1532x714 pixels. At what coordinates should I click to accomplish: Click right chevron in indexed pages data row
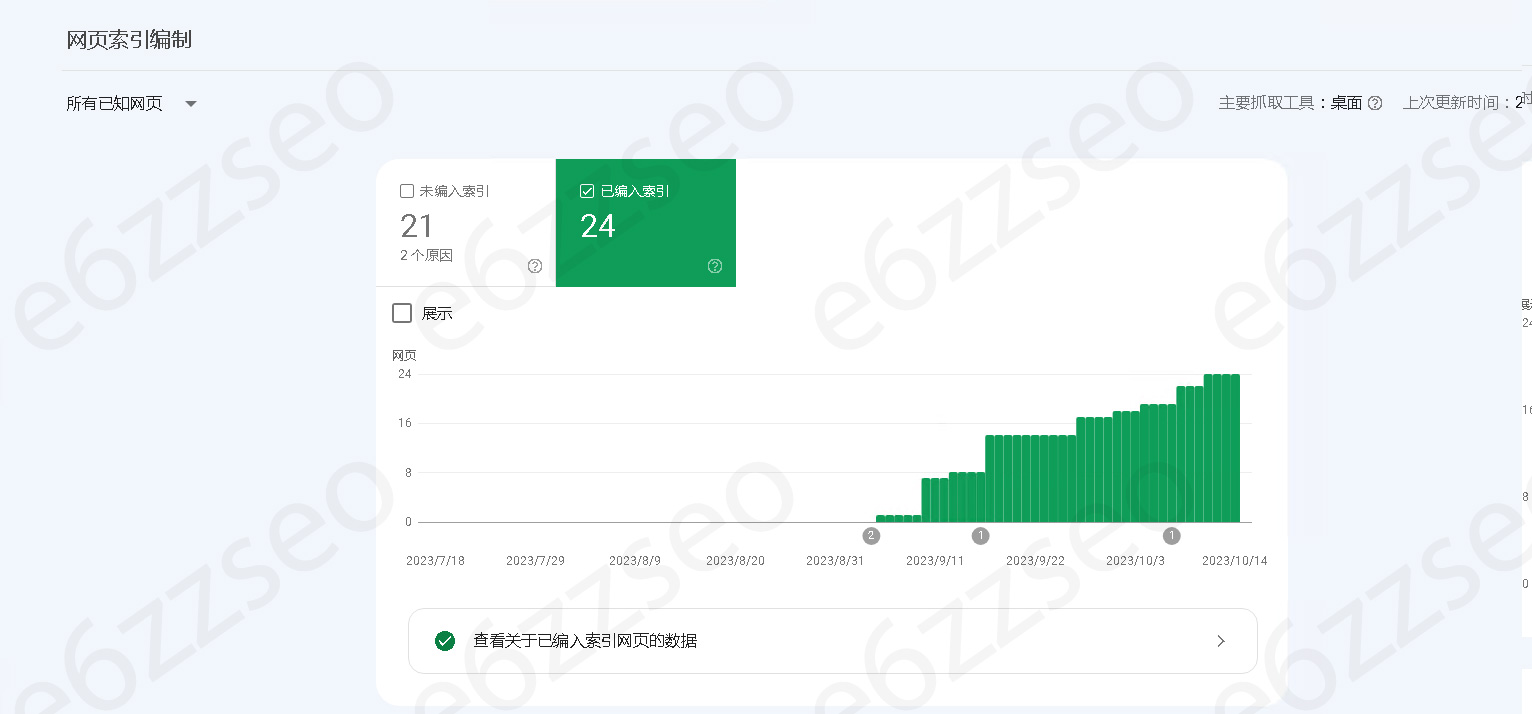coord(1221,641)
